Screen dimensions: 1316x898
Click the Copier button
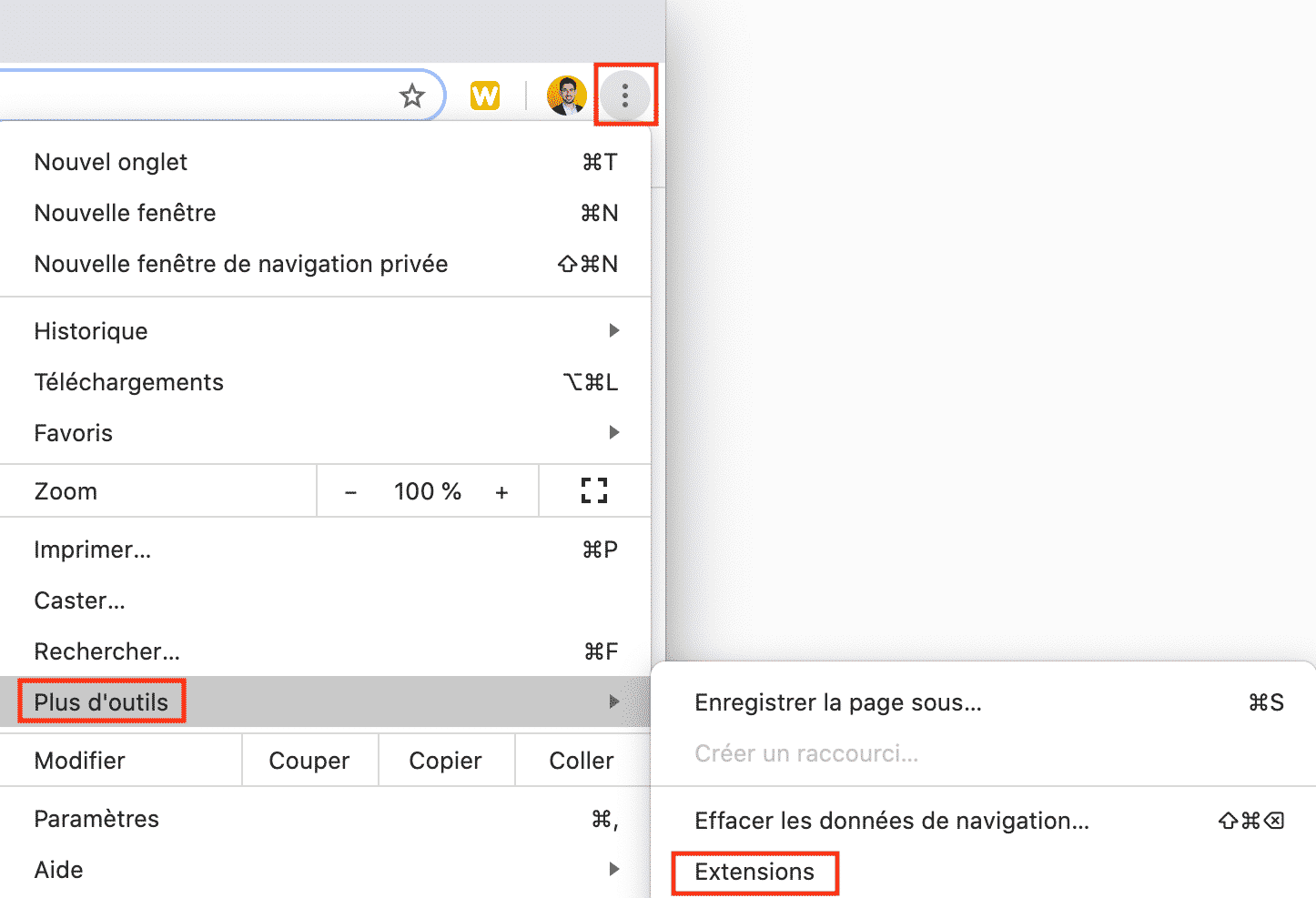(445, 761)
